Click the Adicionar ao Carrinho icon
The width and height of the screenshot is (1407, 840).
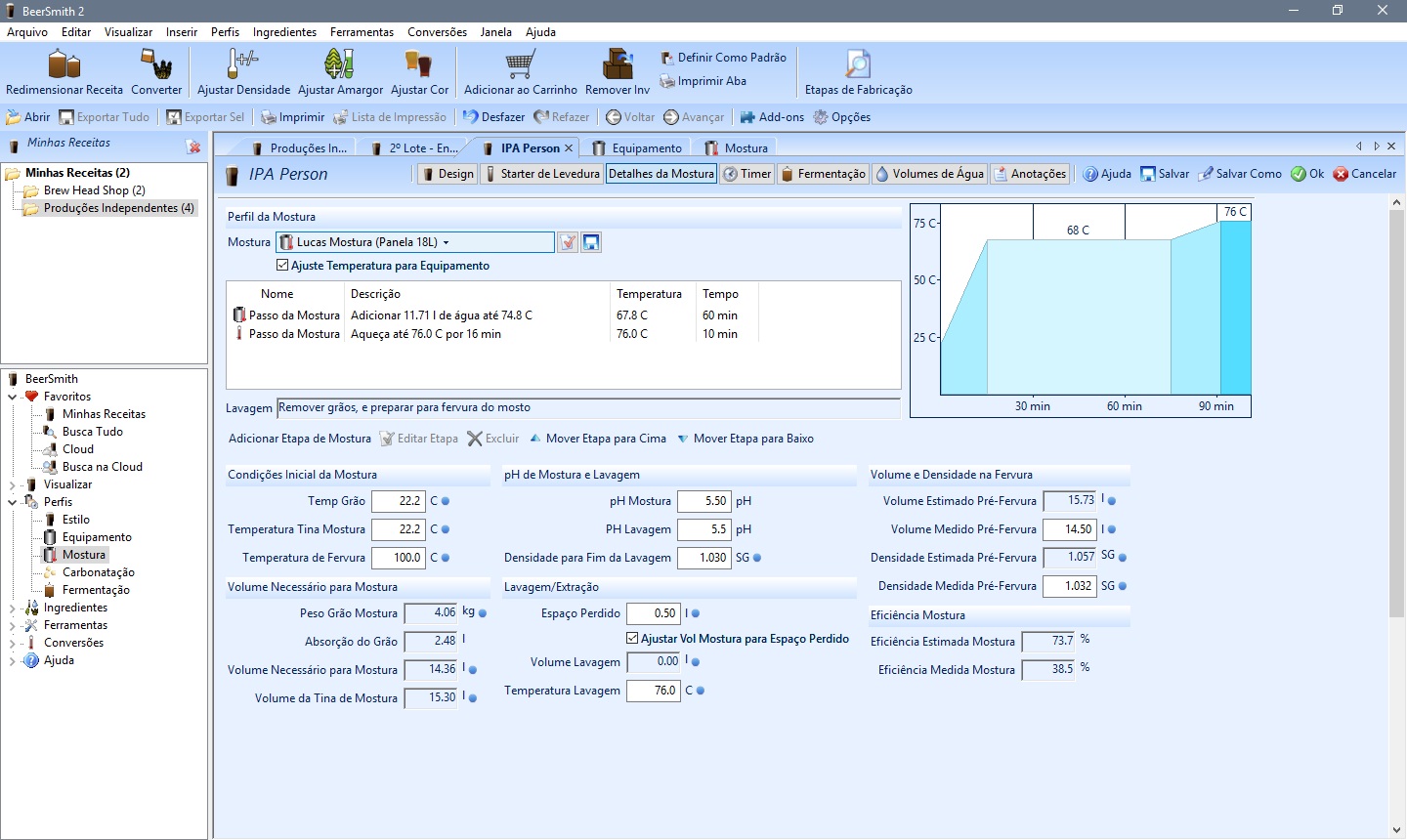point(520,64)
